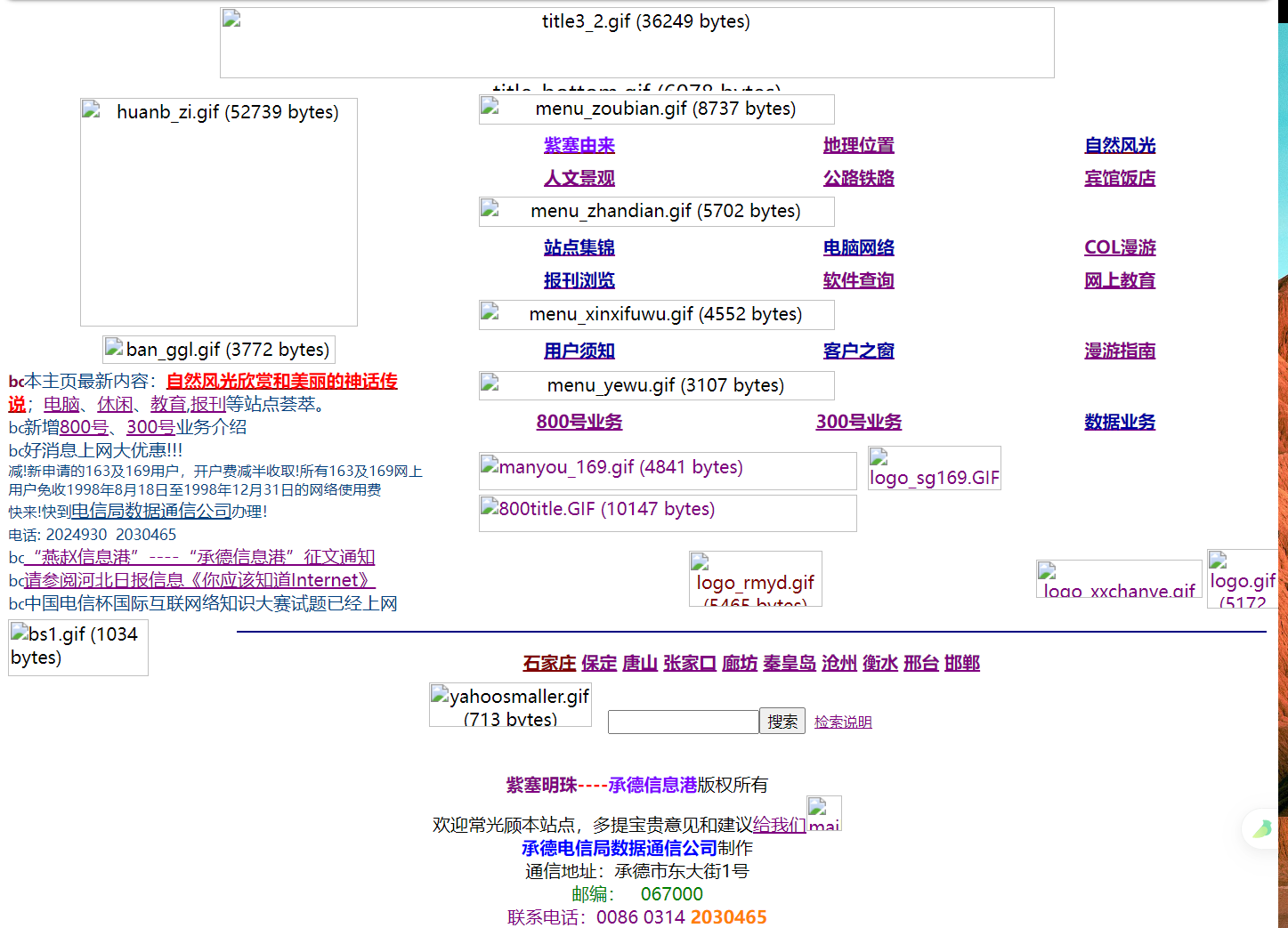The height and width of the screenshot is (928, 1288).
Task: Open the 客户之窗 link
Action: 859,351
